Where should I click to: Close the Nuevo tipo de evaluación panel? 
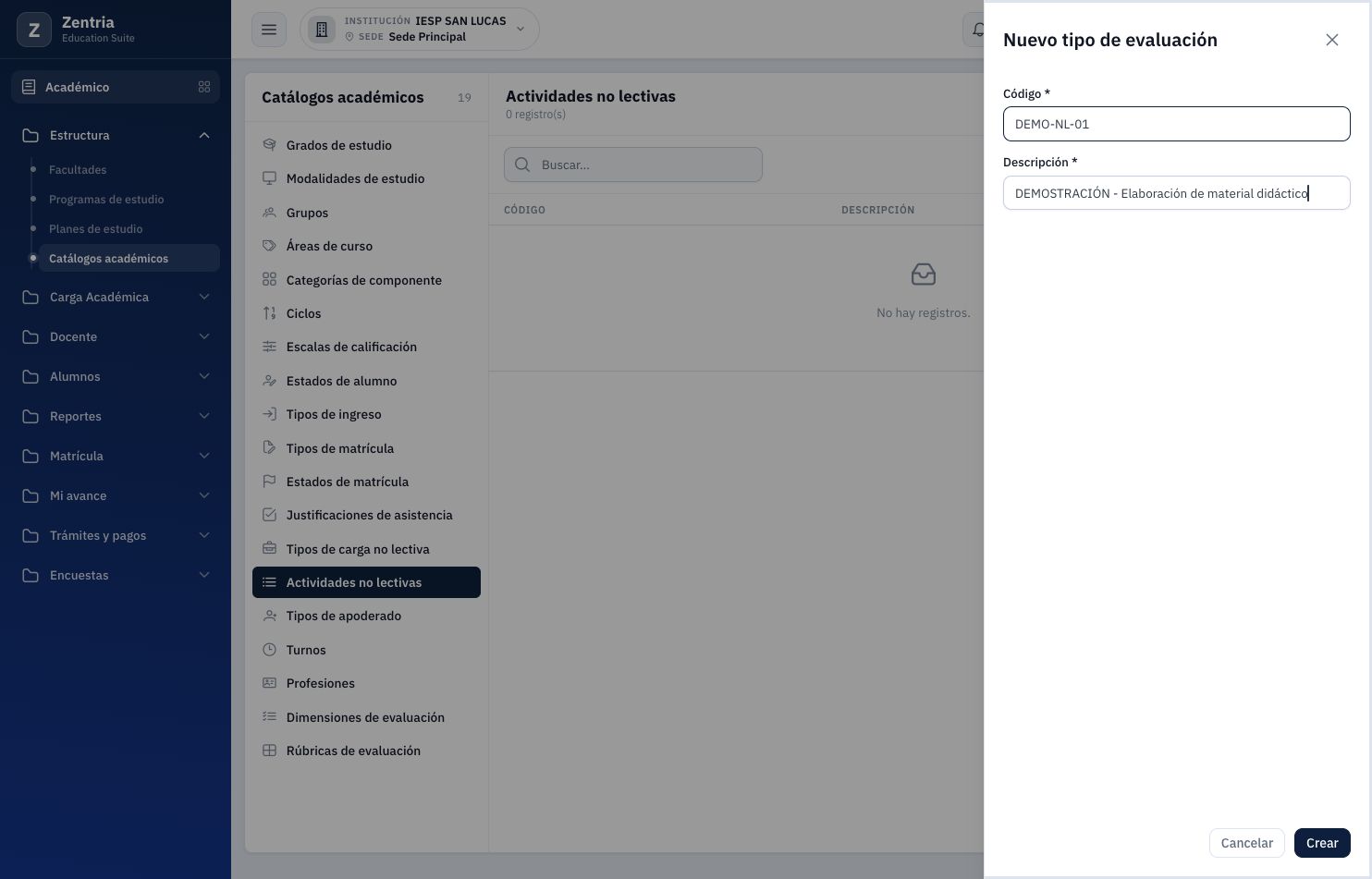pos(1332,40)
